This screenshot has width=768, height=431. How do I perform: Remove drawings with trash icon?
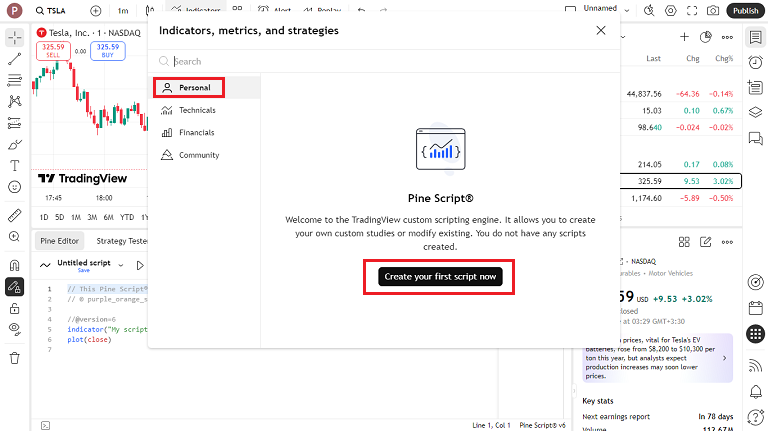pos(15,358)
